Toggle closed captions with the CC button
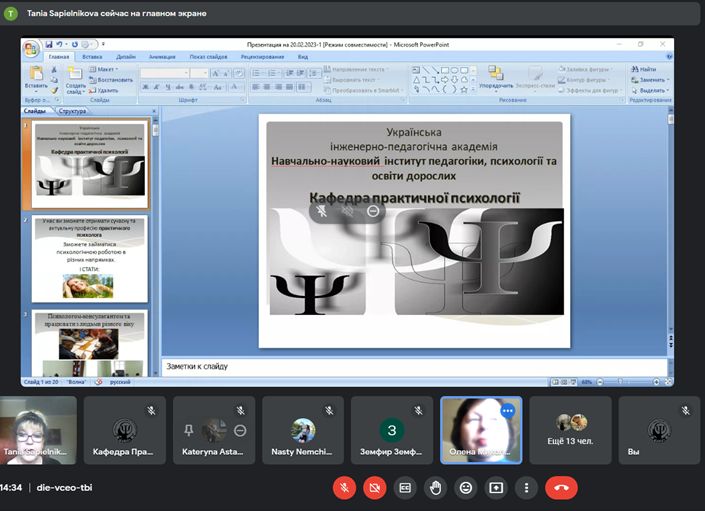 pos(405,488)
